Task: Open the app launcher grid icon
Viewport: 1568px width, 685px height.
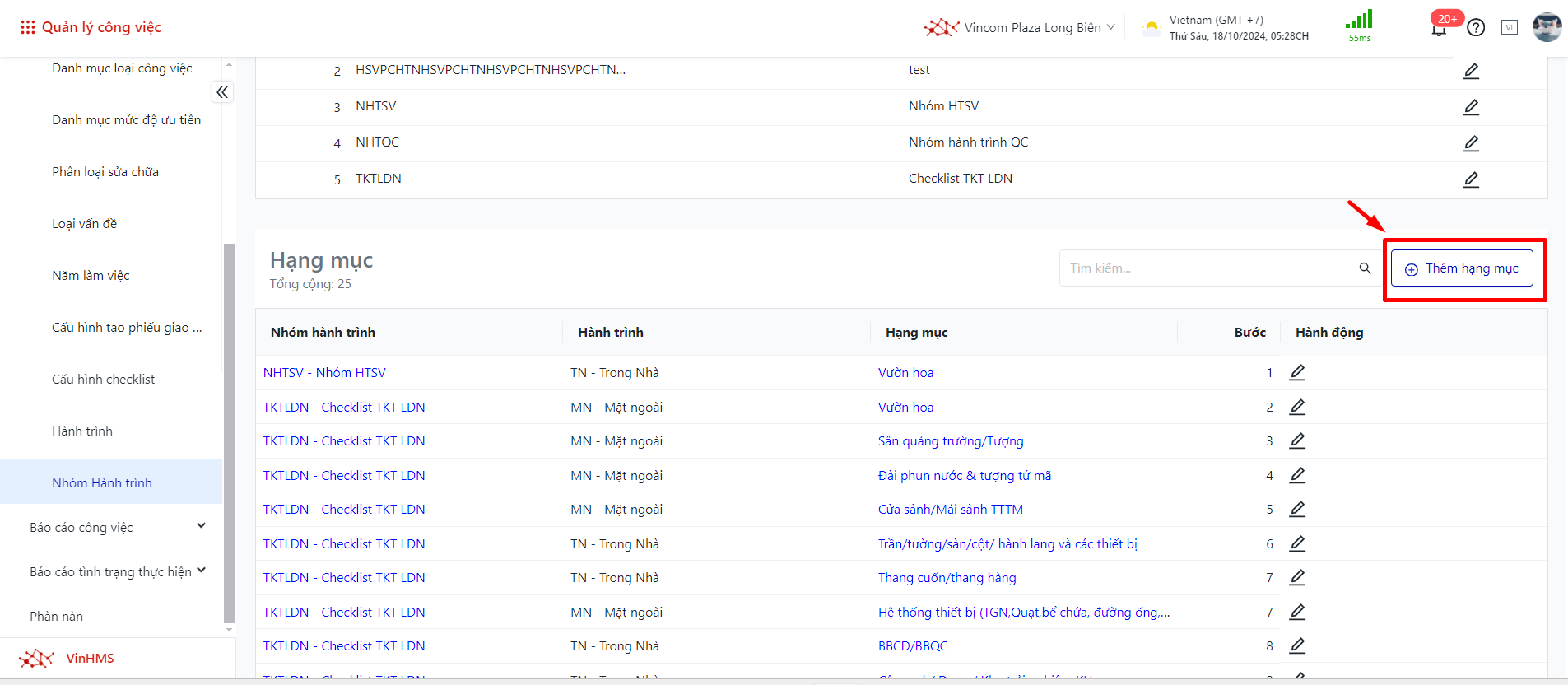Action: pos(27,27)
